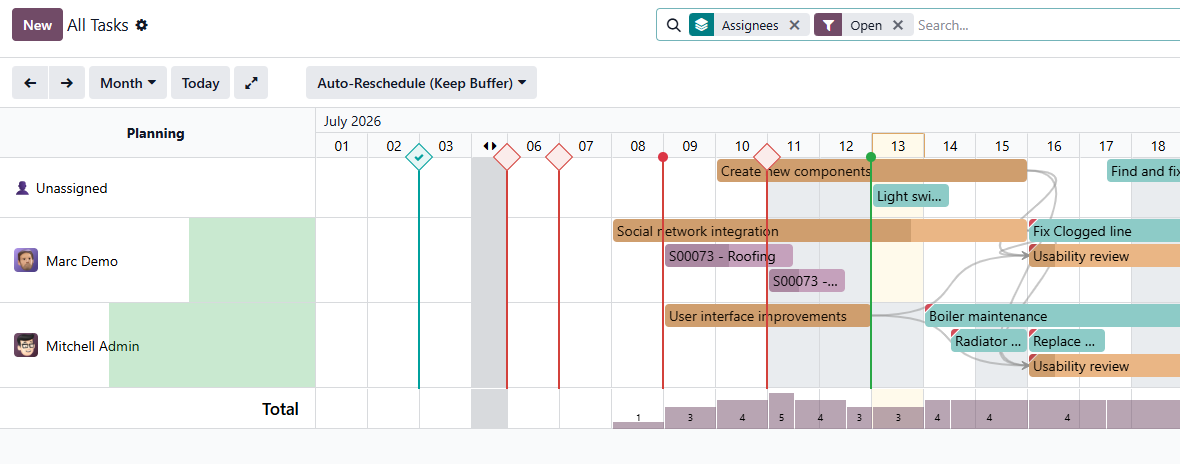This screenshot has width=1180, height=464.
Task: Open the Month scale dropdown
Action: click(128, 83)
